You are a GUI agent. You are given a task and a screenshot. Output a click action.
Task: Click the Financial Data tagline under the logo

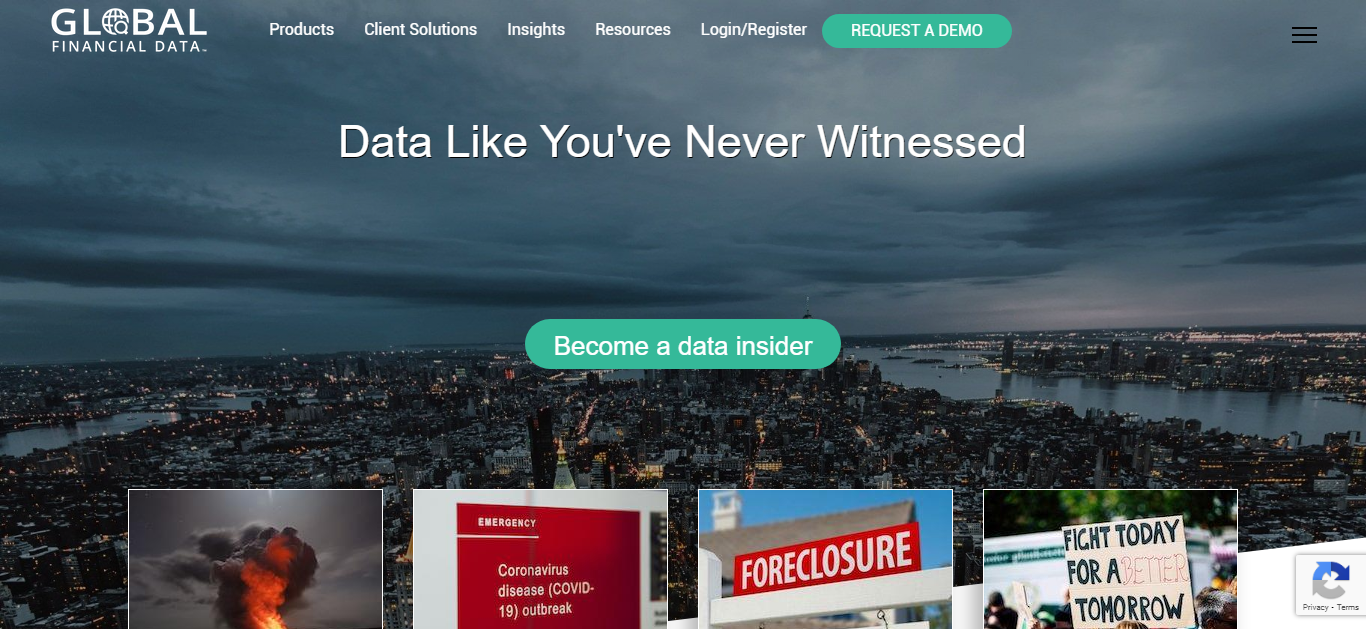pyautogui.click(x=128, y=46)
